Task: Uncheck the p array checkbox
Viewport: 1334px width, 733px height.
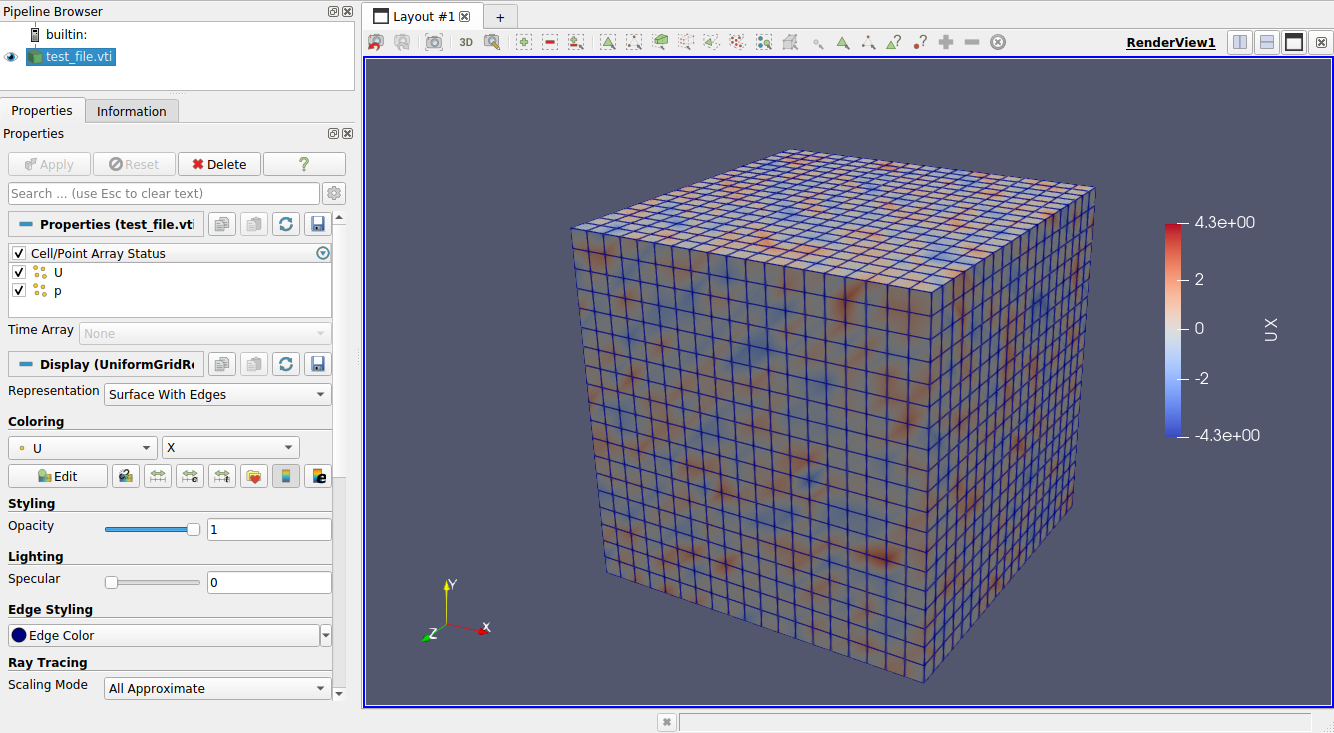Action: click(x=18, y=290)
